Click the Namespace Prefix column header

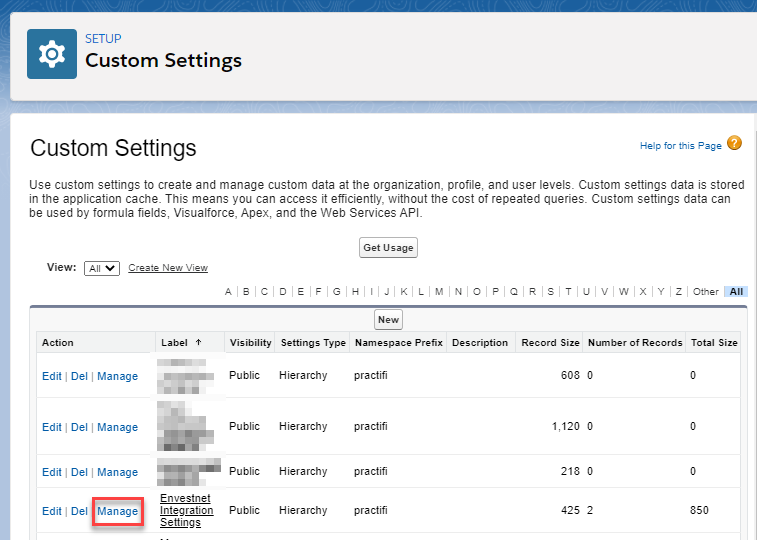pos(399,343)
